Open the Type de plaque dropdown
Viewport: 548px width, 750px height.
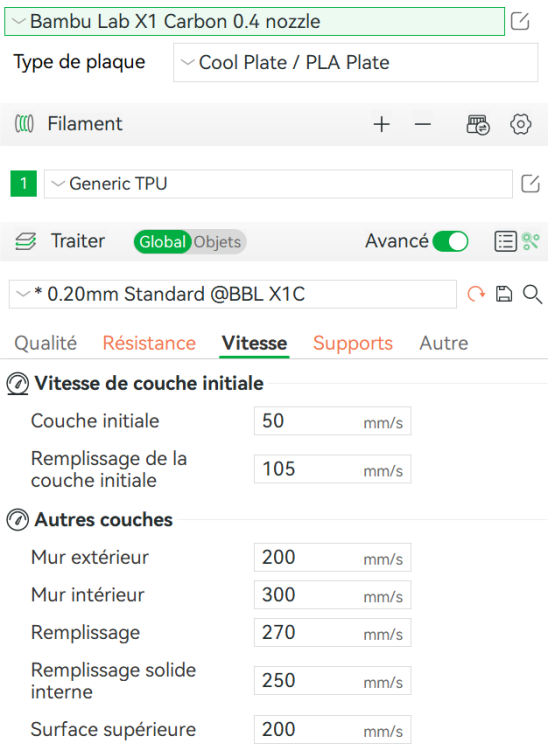point(355,63)
